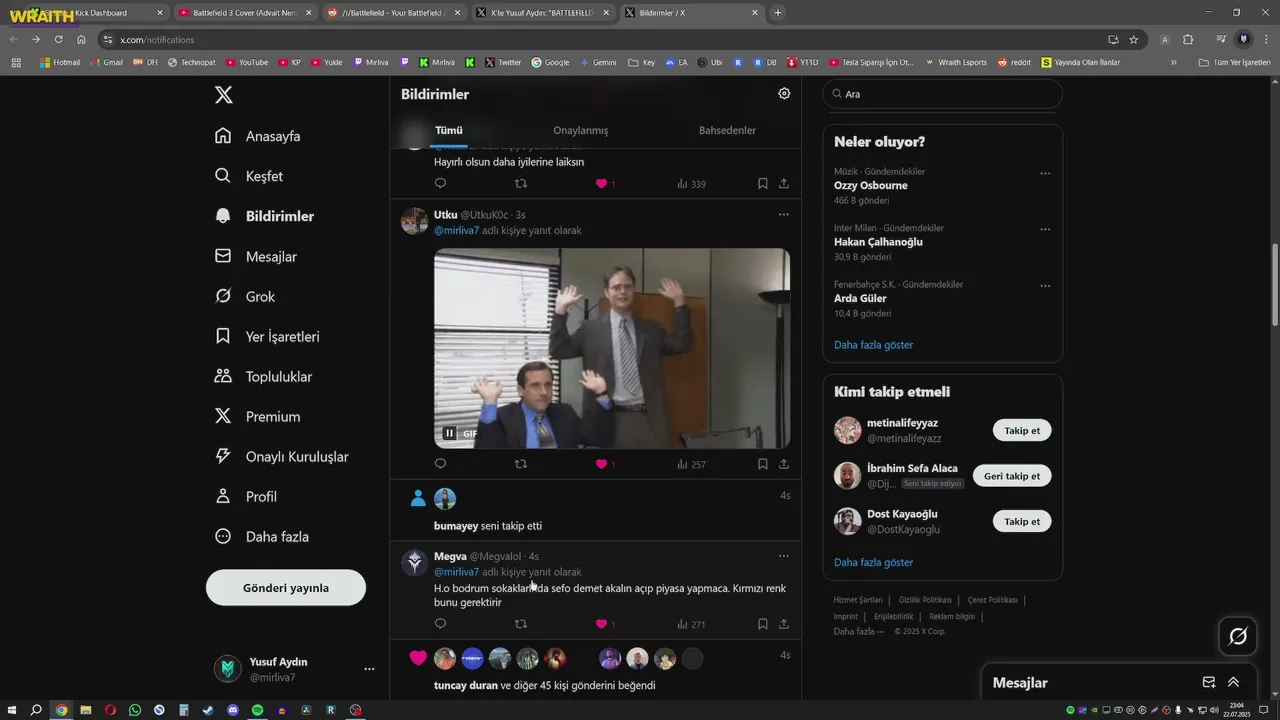Pause the GIF in Utku's post
This screenshot has height=720, width=1280.
tap(450, 433)
